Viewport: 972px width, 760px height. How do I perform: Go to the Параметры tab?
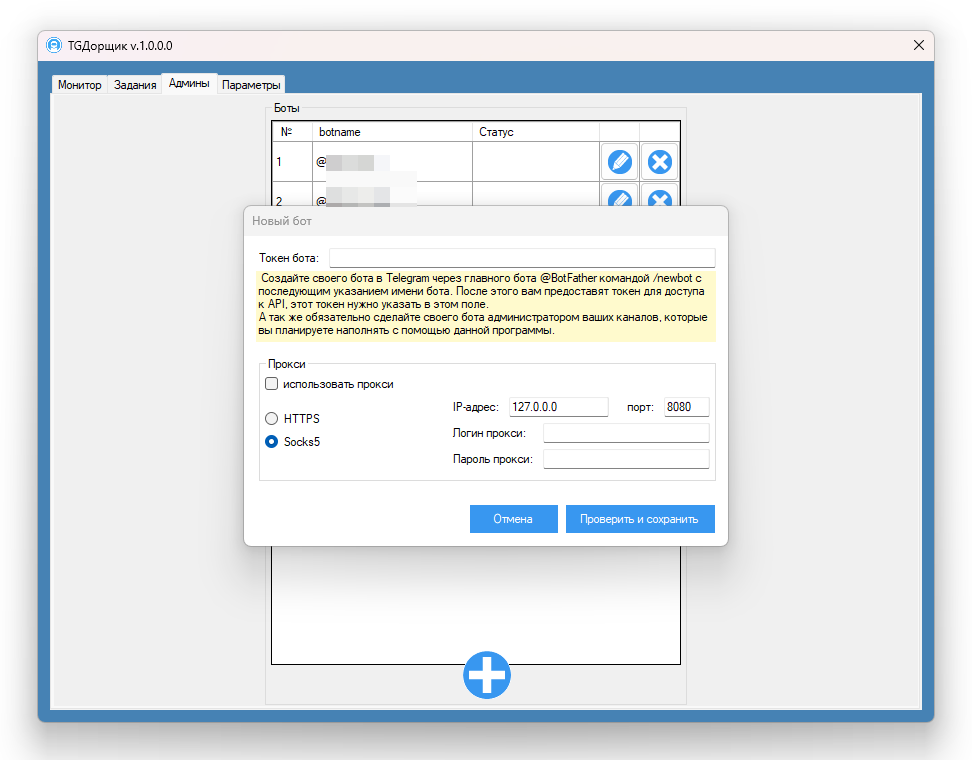pos(251,85)
